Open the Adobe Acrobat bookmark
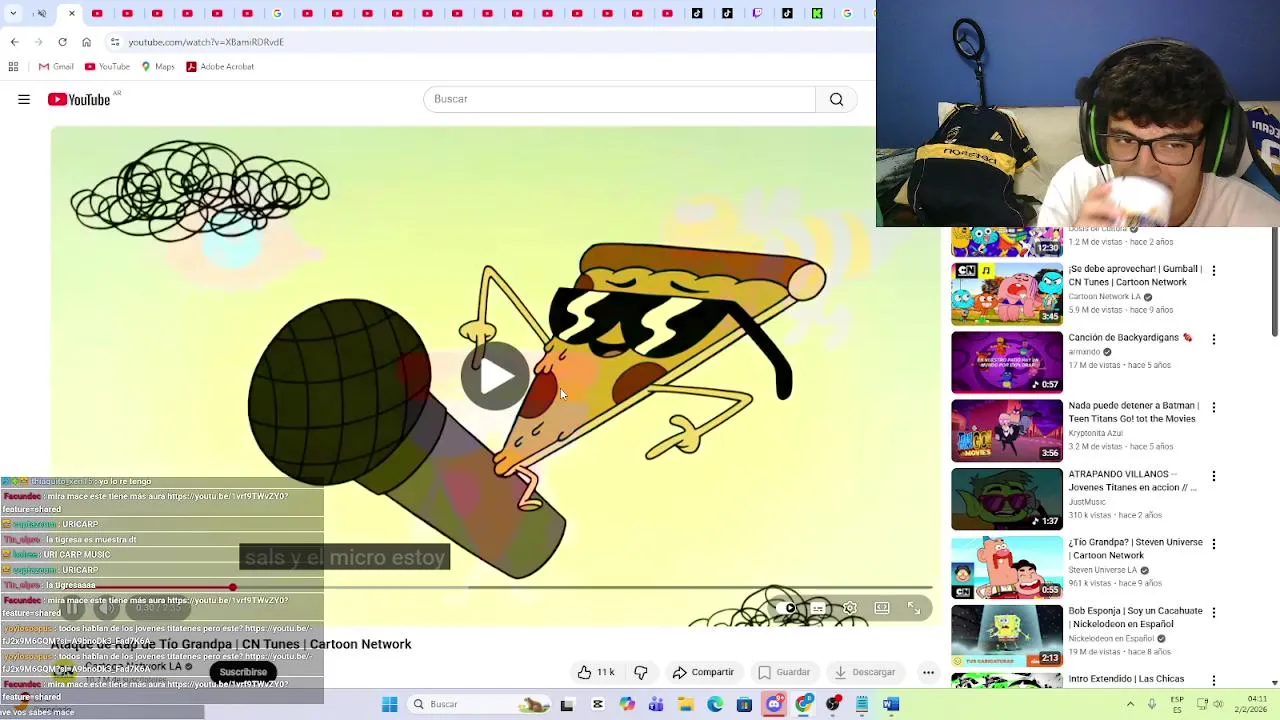 pyautogui.click(x=220, y=67)
